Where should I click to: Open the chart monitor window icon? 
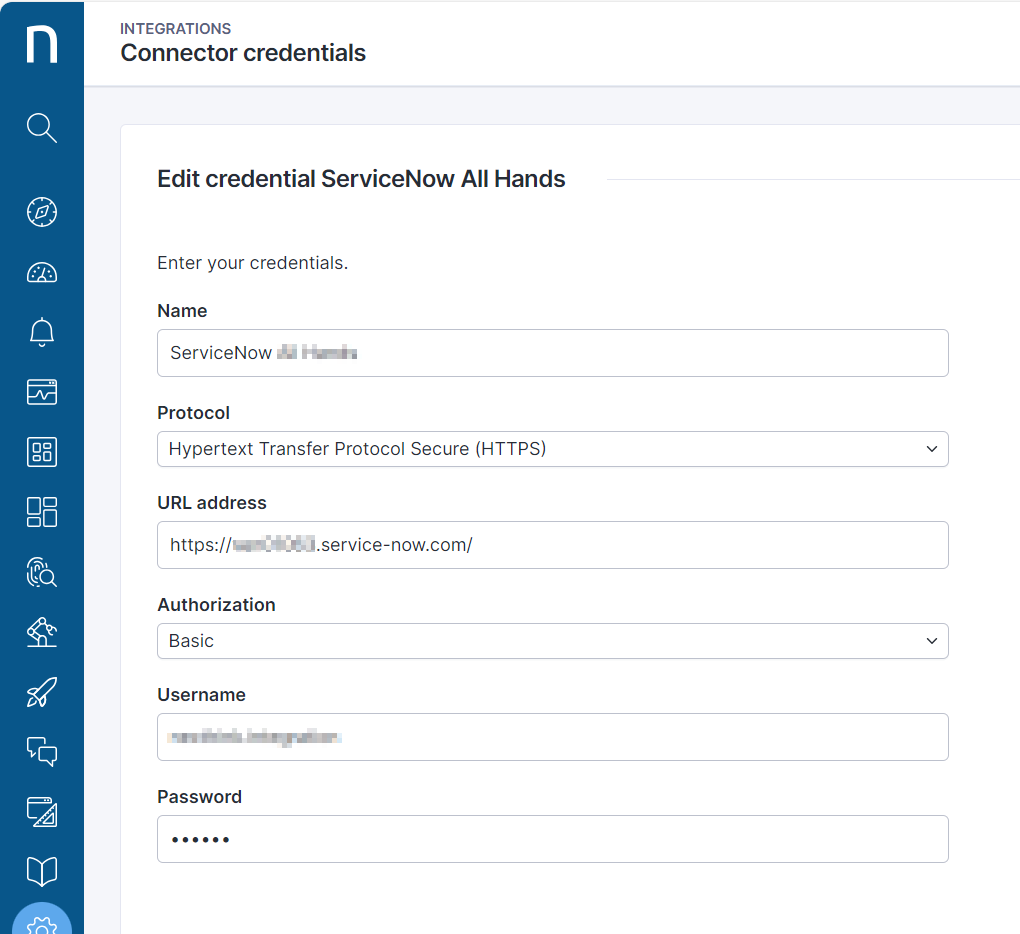point(42,392)
